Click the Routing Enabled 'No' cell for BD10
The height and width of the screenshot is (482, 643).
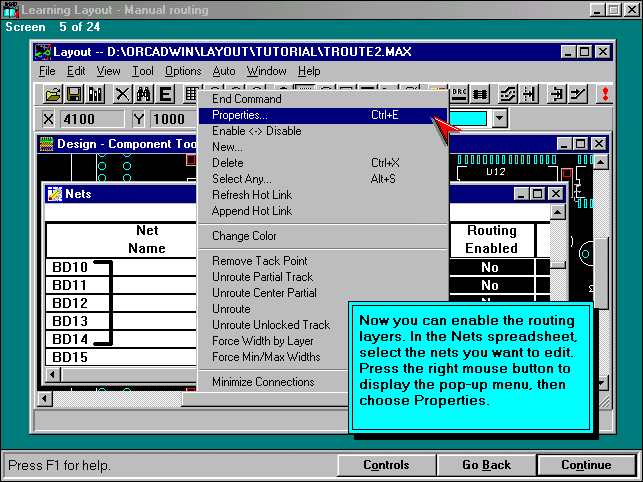(x=490, y=268)
